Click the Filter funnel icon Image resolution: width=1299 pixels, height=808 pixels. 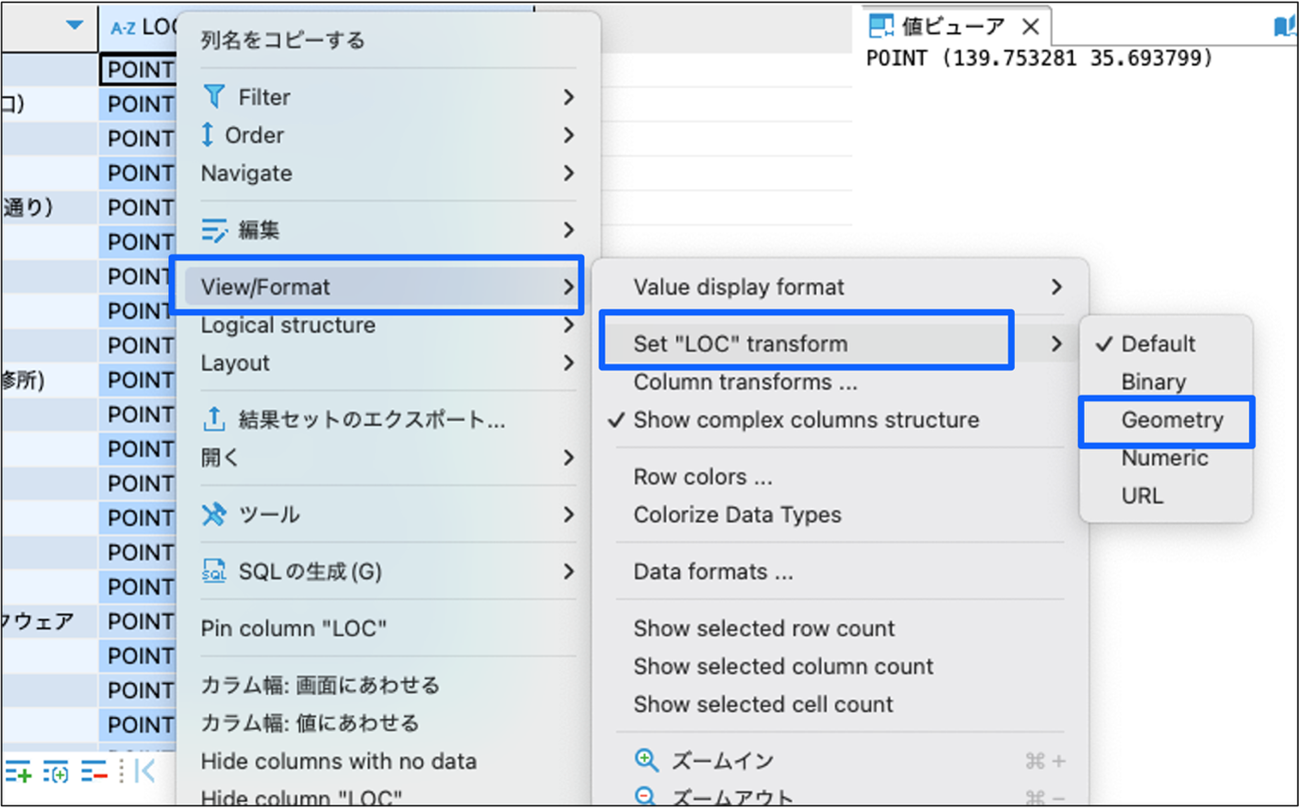click(214, 97)
